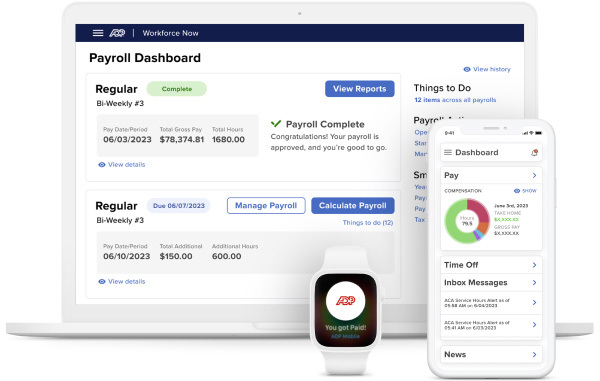Screen dimensions: 600x381
Task: Open View details for the 06/10/2023 payroll
Action: [126, 282]
